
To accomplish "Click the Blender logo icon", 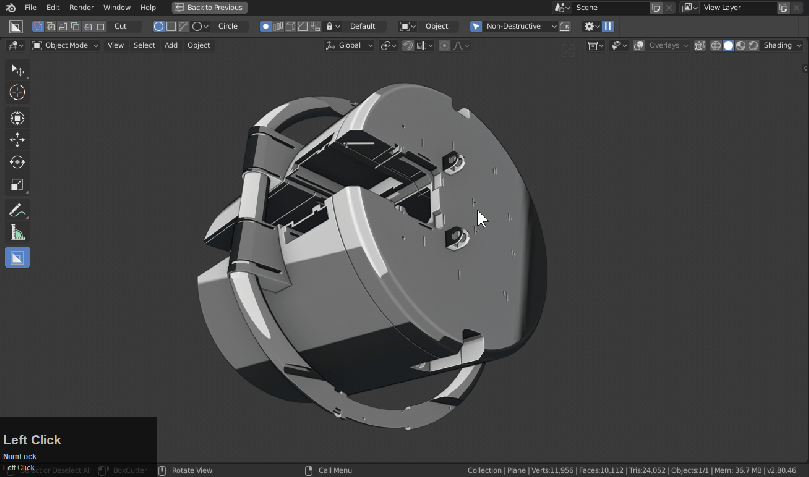I will click(x=11, y=7).
